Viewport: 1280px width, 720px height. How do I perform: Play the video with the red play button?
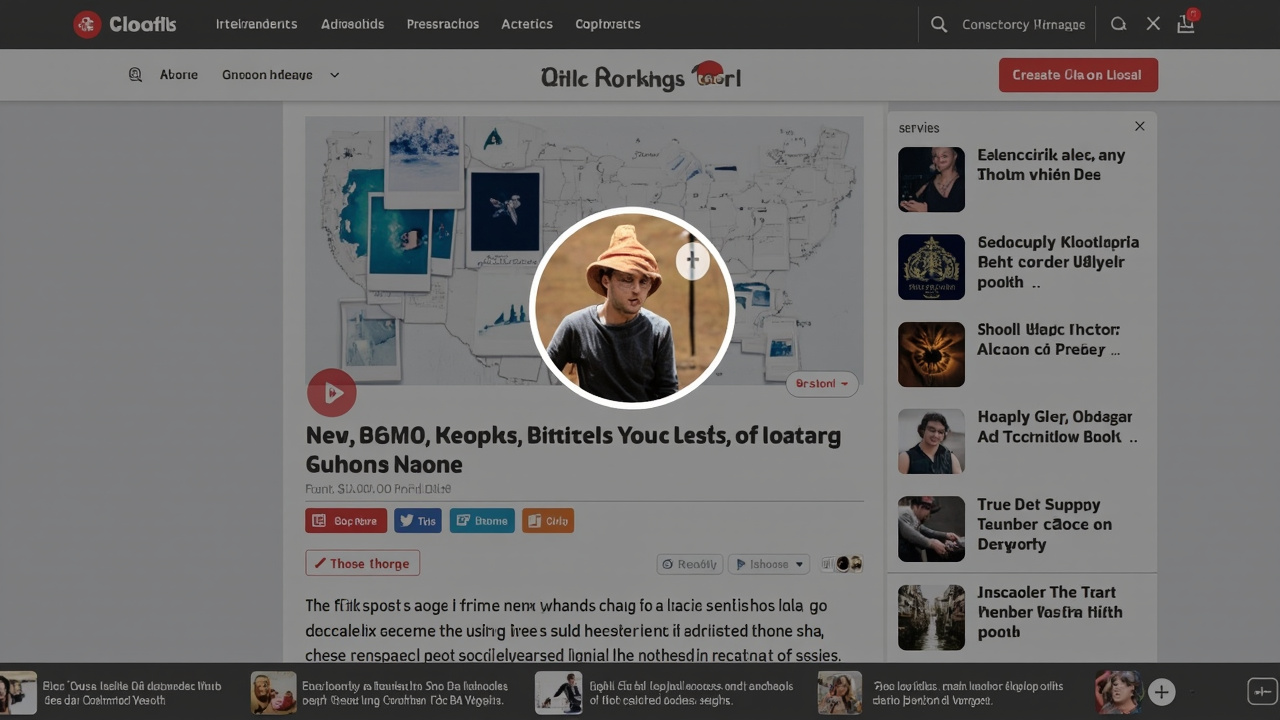(x=332, y=393)
